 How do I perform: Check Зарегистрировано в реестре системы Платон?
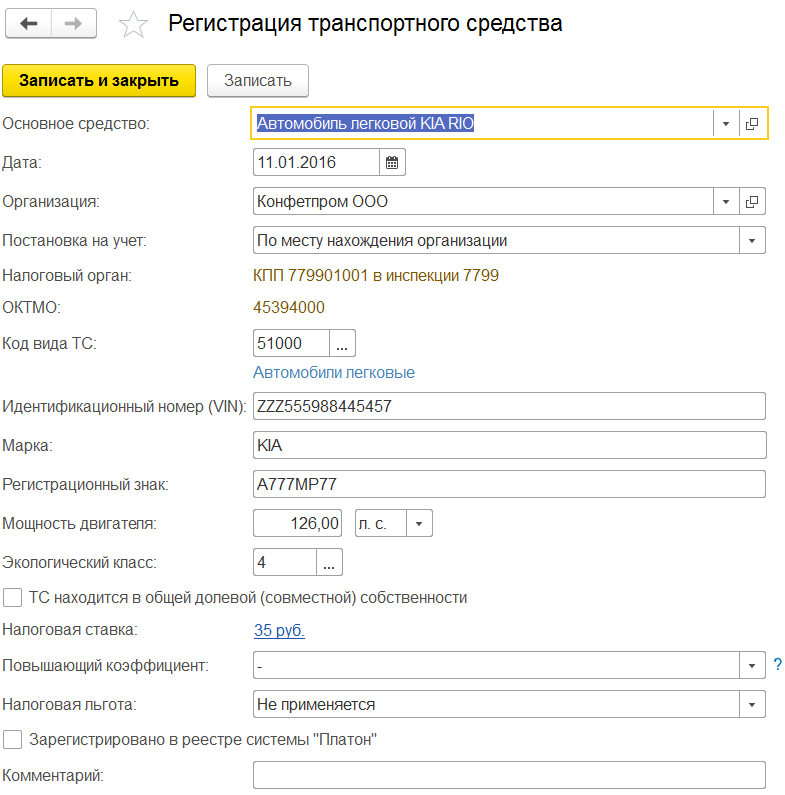point(13,740)
